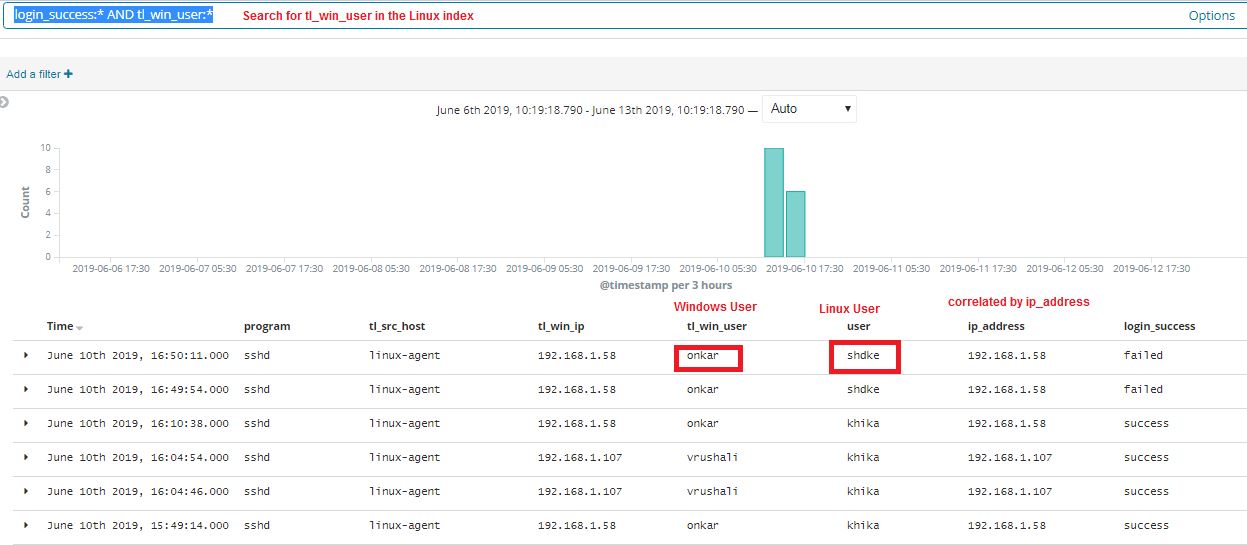The width and height of the screenshot is (1247, 545).
Task: Click the @timestamp per 3 hours label
Action: 666,286
